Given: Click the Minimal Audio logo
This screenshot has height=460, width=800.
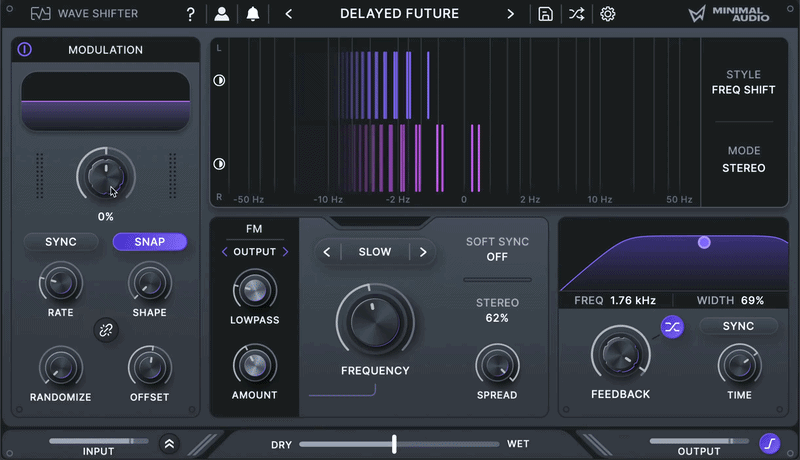Looking at the screenshot, I should pyautogui.click(x=729, y=14).
